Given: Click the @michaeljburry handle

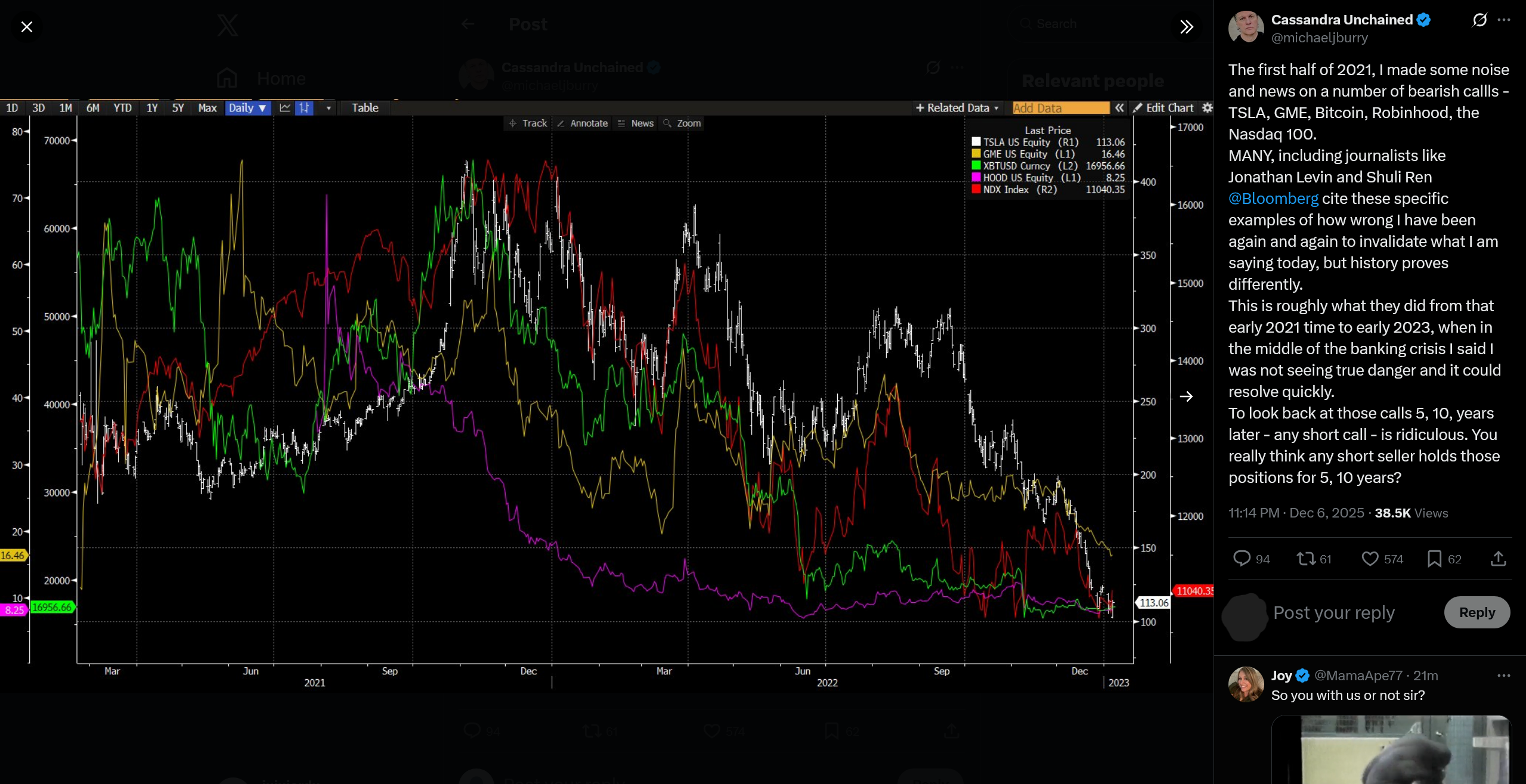Looking at the screenshot, I should (1319, 38).
